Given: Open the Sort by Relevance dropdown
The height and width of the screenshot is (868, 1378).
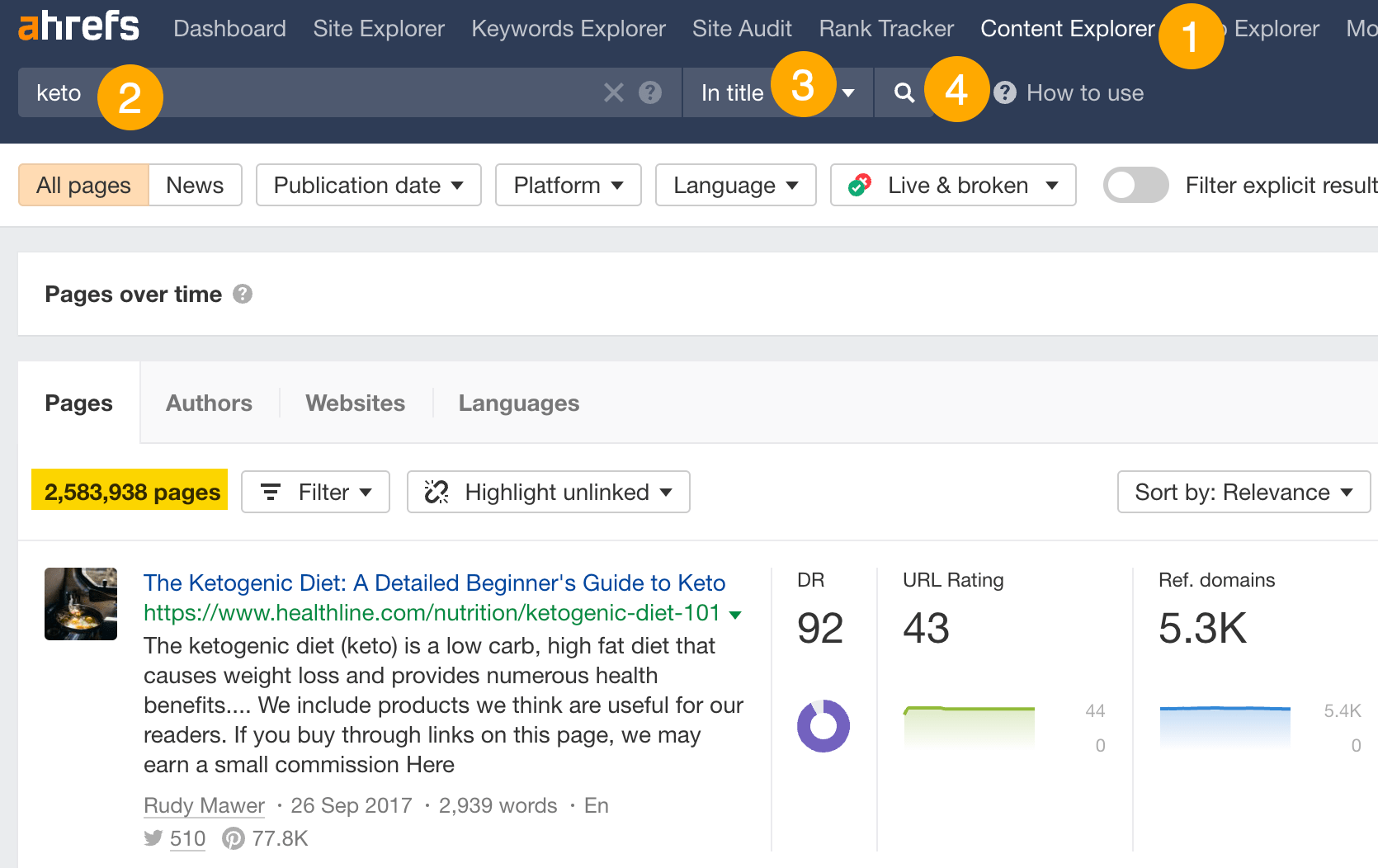Looking at the screenshot, I should 1242,492.
